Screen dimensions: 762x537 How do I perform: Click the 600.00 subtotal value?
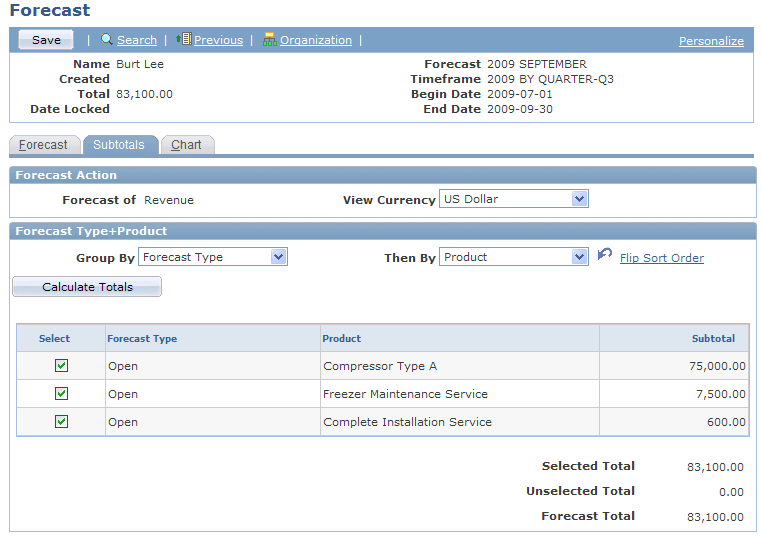[726, 422]
